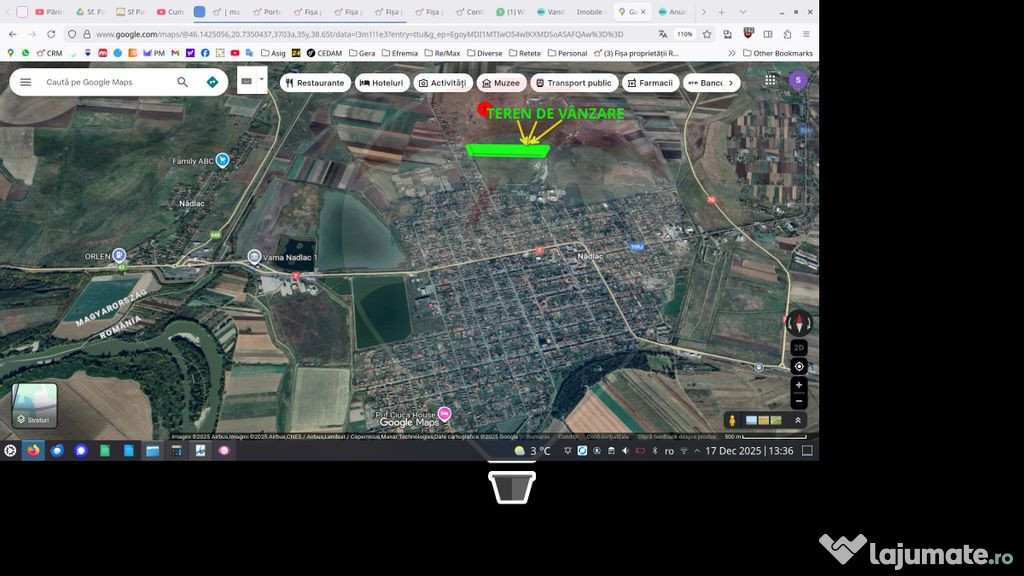Zoom out with the minus button
This screenshot has height=576, width=1024.
pyautogui.click(x=798, y=401)
